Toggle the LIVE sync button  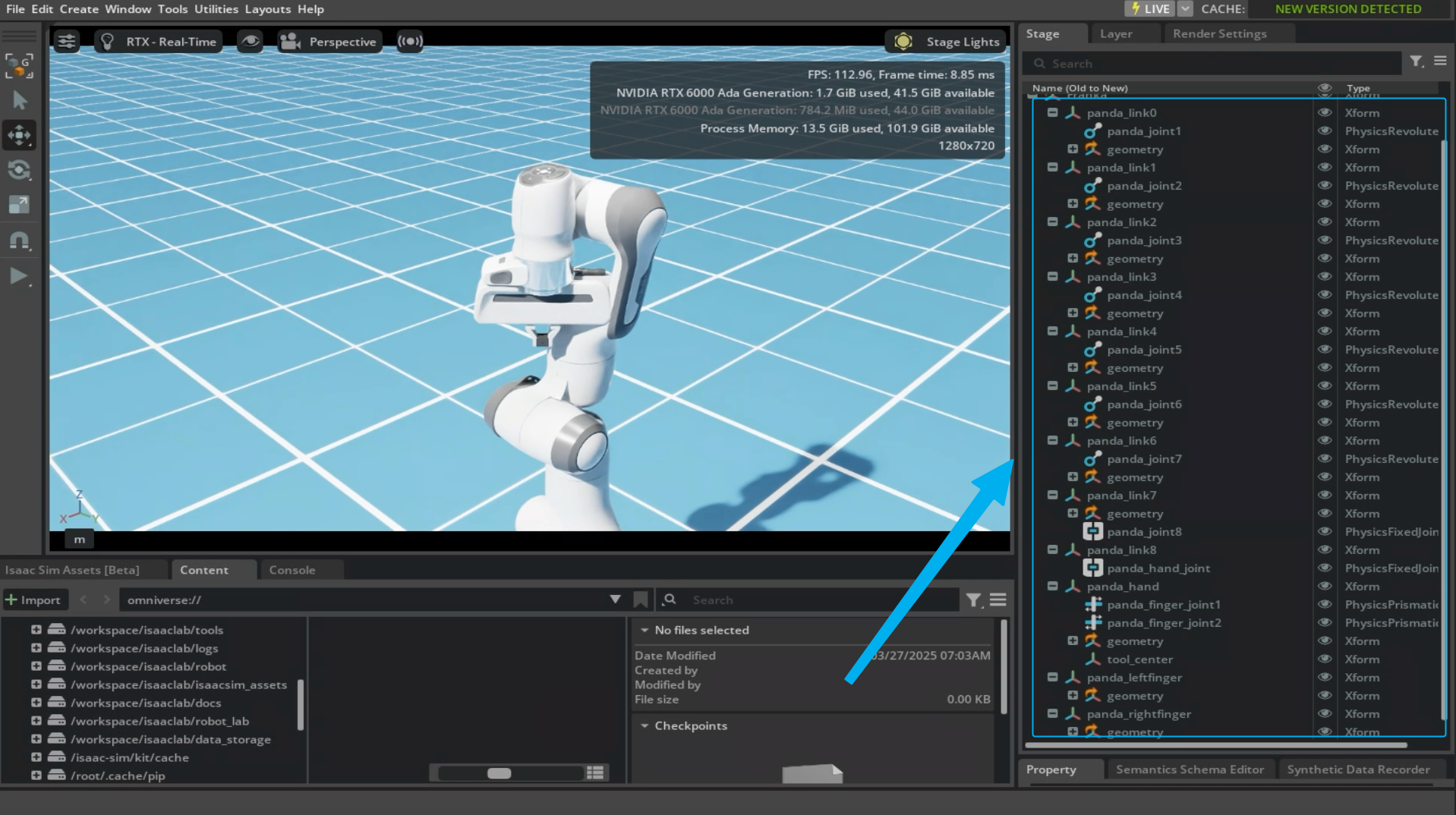point(1149,9)
